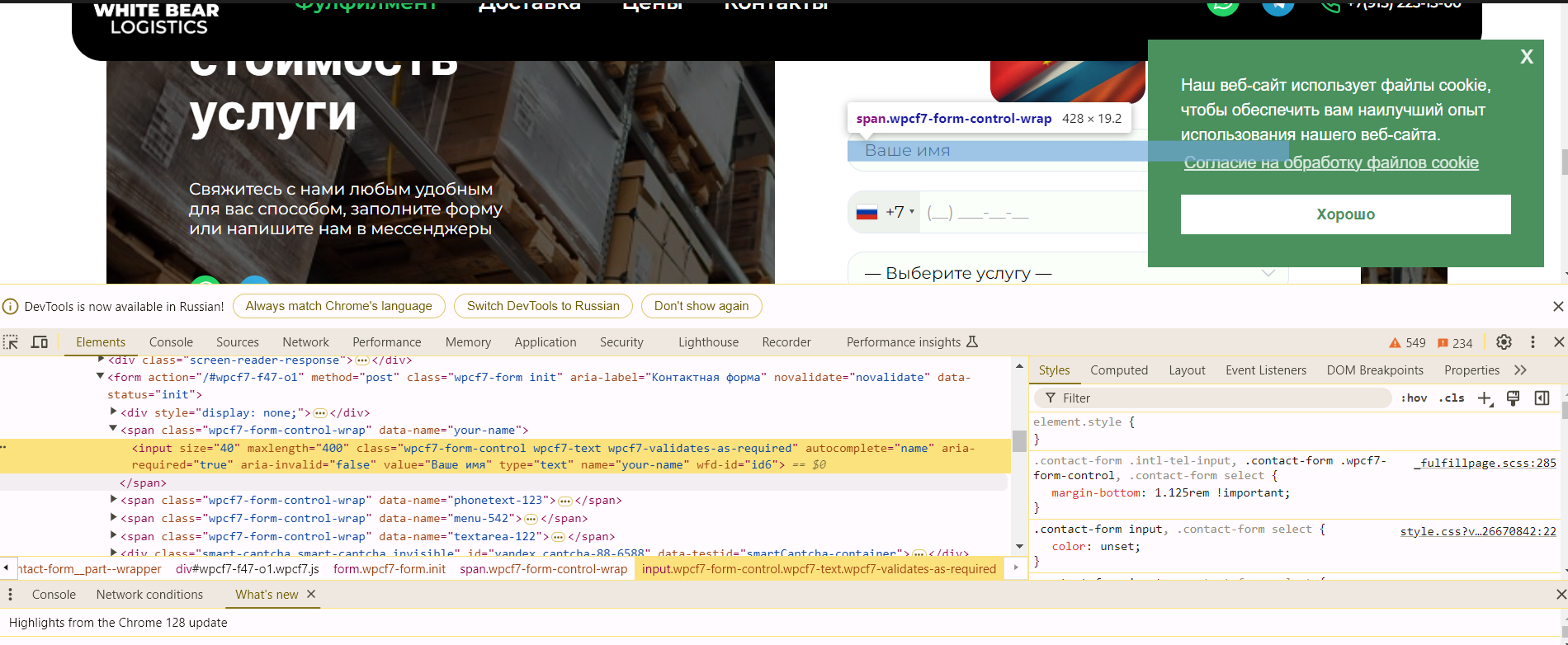Open the Network conditions drawer tab

[x=149, y=595]
